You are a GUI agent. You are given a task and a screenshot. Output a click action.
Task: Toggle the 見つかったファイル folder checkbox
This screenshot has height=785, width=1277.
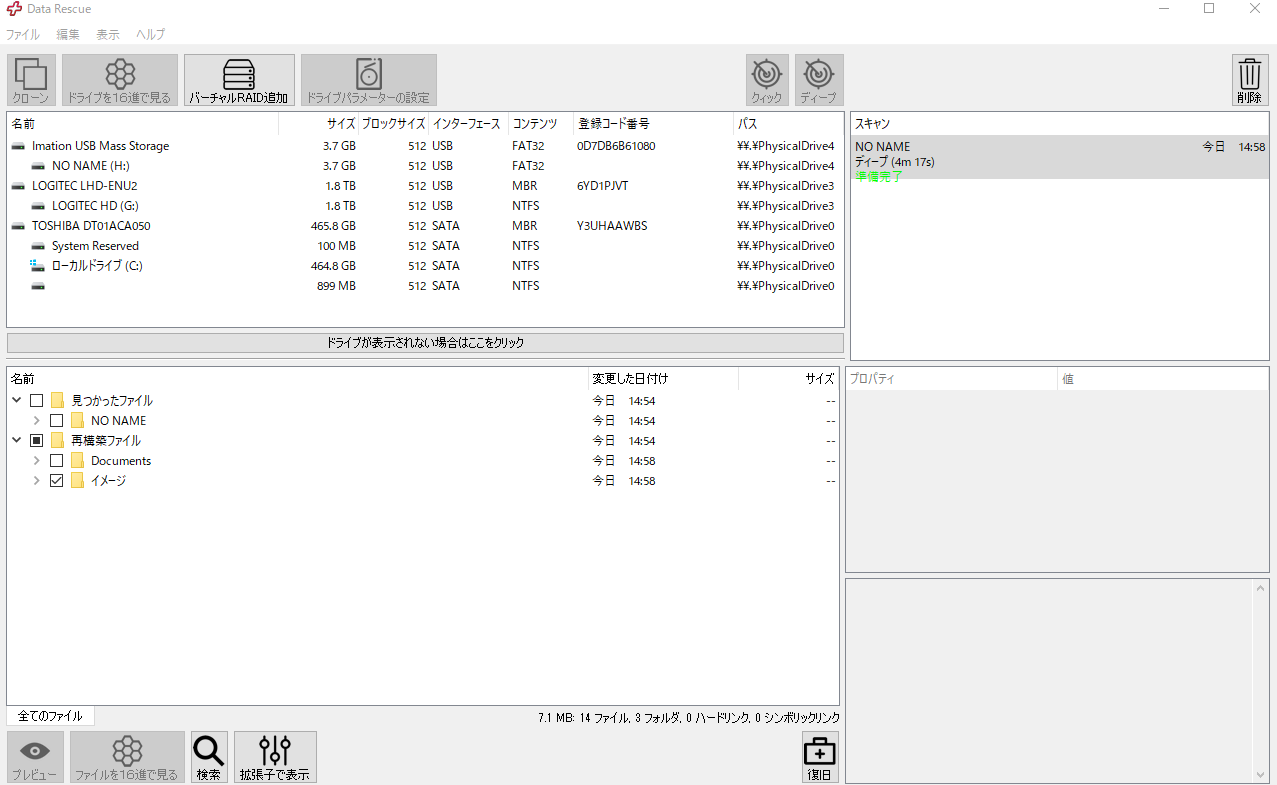(x=37, y=401)
